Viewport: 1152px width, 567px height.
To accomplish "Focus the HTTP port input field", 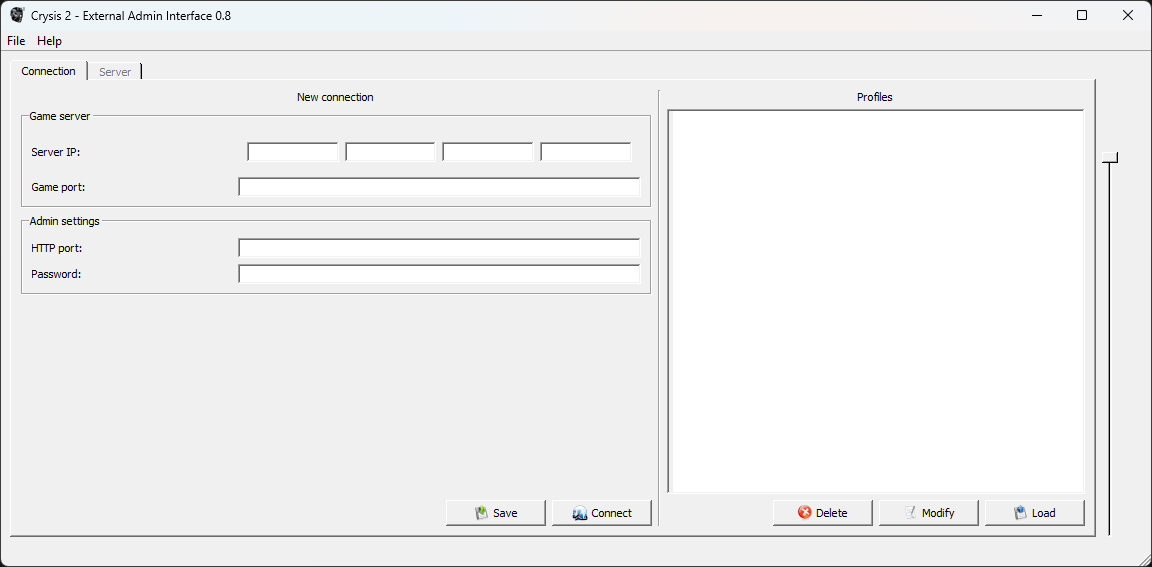I will (438, 248).
